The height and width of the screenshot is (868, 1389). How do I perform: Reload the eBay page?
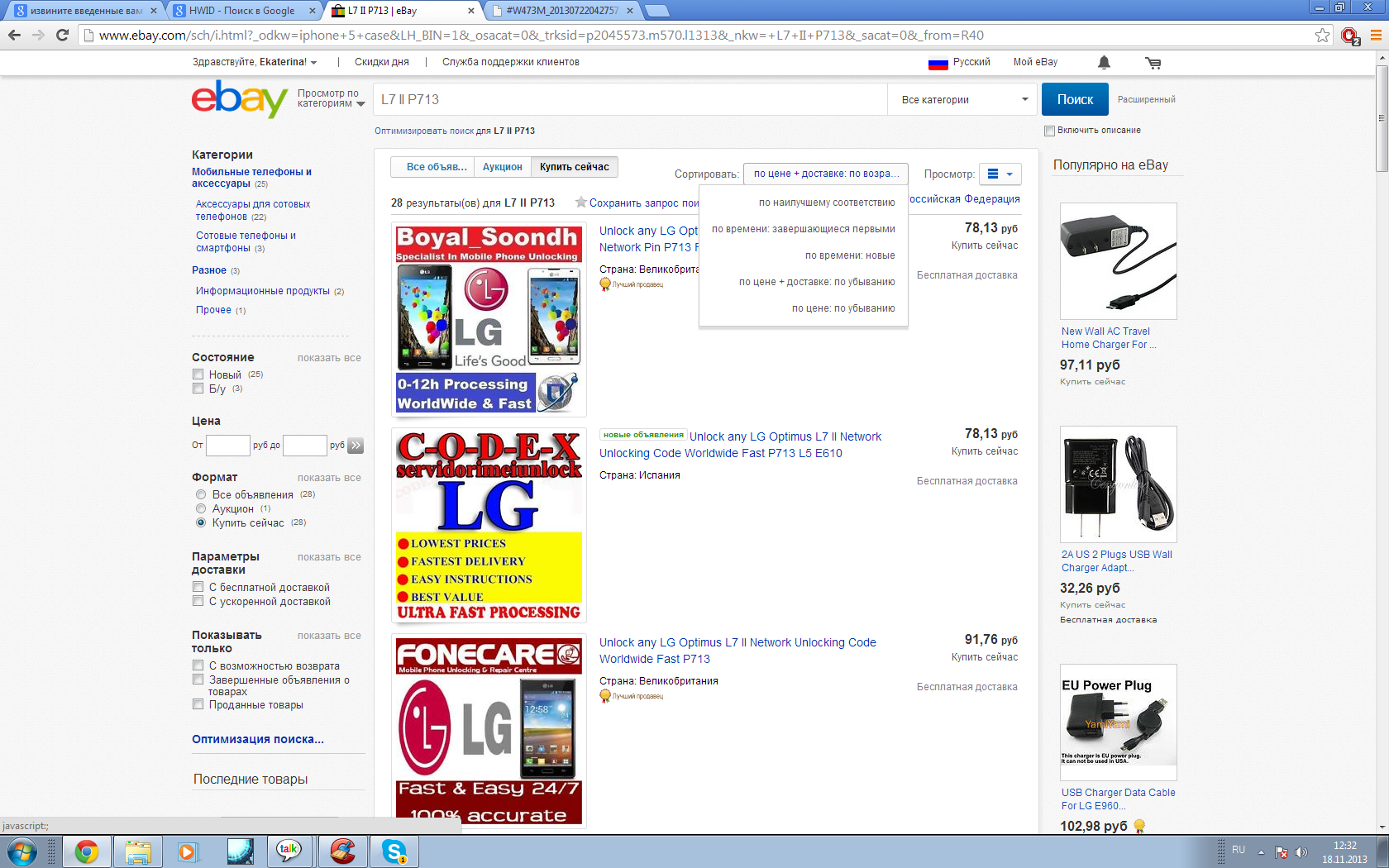point(62,35)
